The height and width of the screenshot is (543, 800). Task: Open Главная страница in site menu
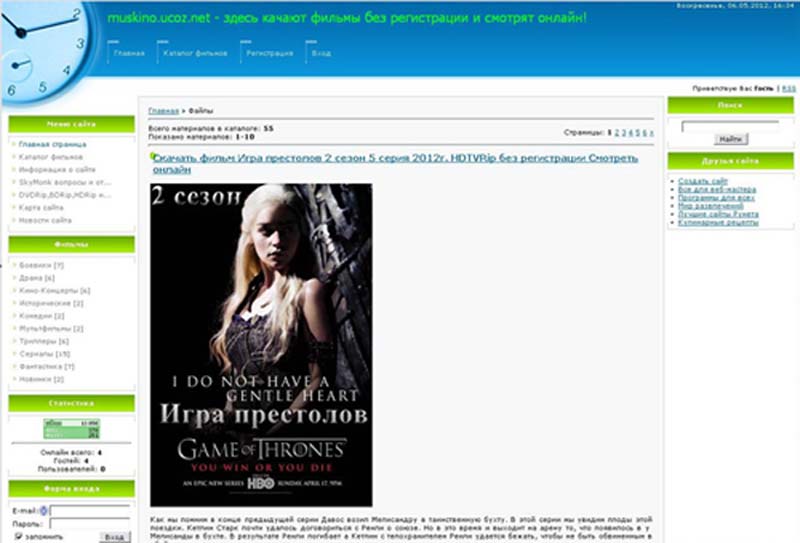pos(52,144)
